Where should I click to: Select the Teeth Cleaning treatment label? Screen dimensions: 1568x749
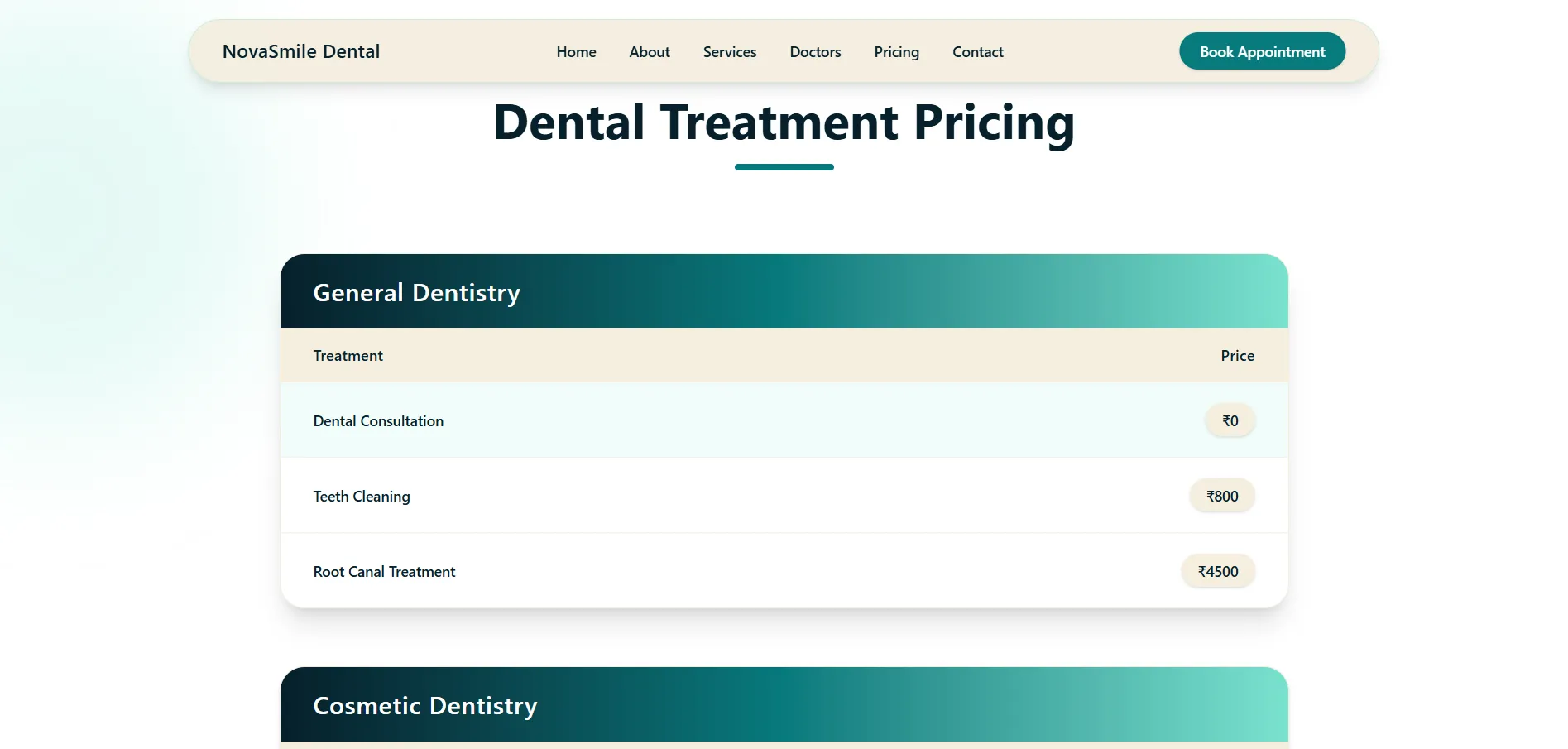[362, 497]
